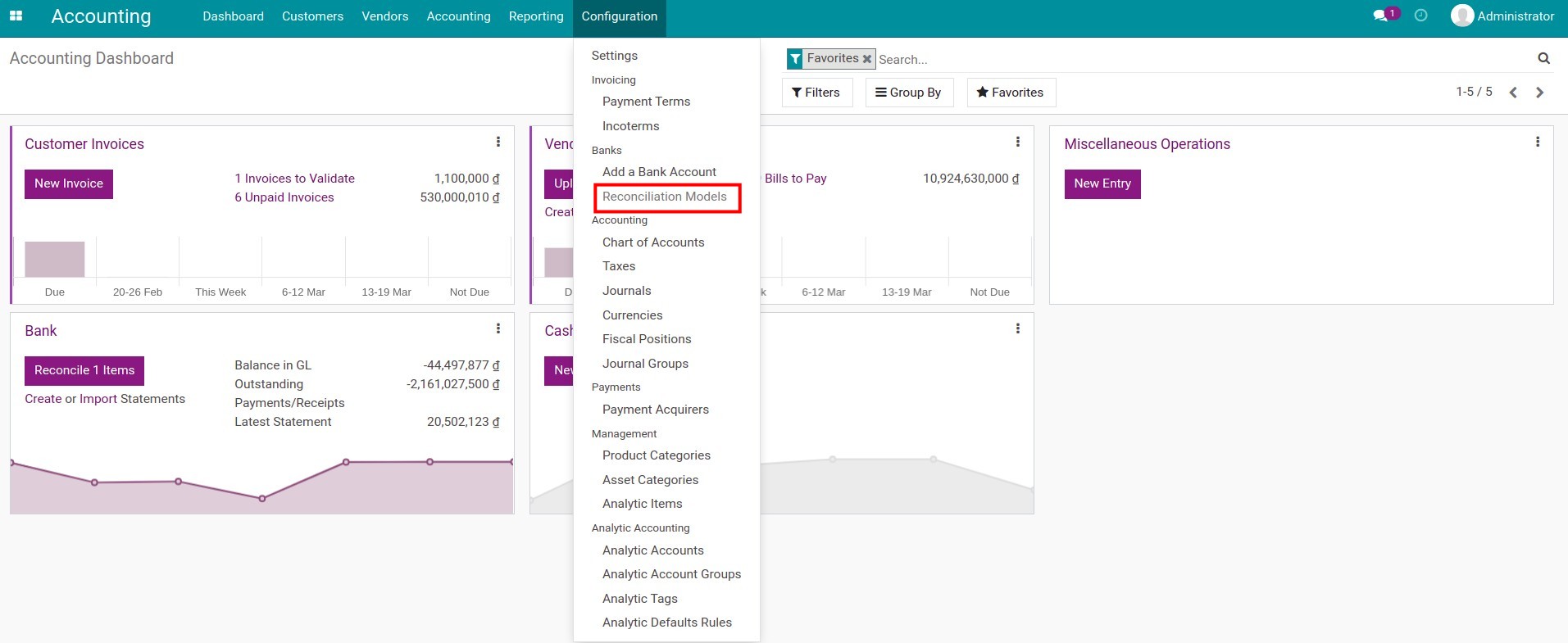Viewport: 1568px width, 643px height.
Task: Open the 6 Unpaid Invoices link
Action: pos(284,197)
